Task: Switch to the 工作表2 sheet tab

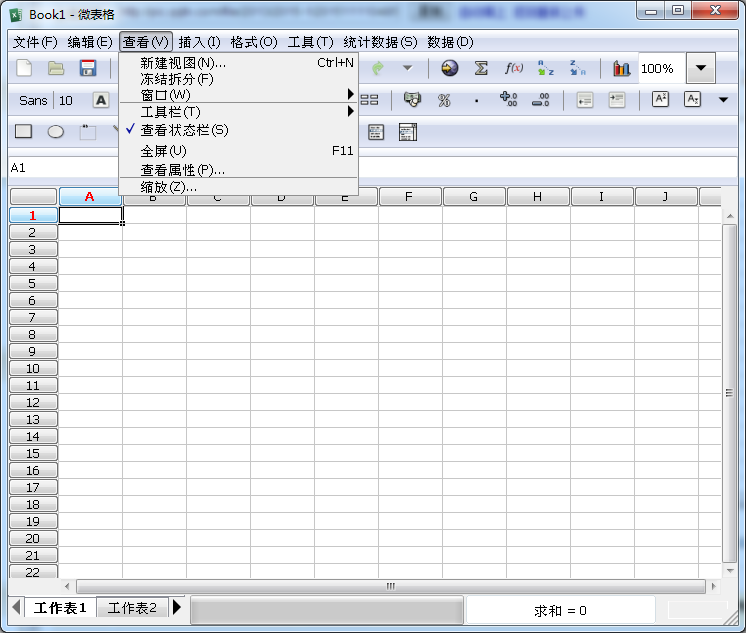Action: 132,608
